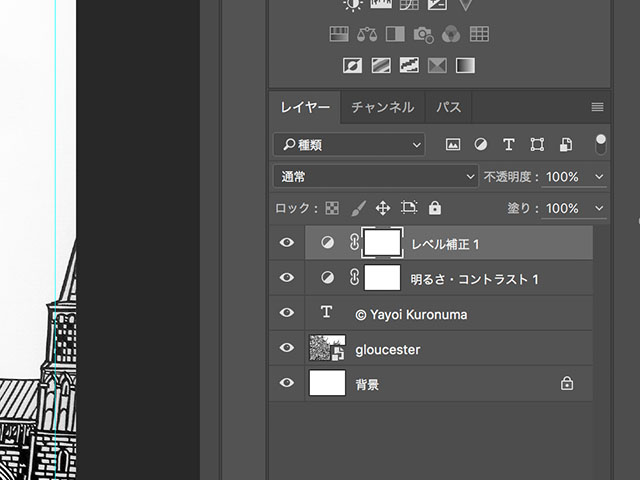Lock image pixels with brush icon

coord(358,208)
